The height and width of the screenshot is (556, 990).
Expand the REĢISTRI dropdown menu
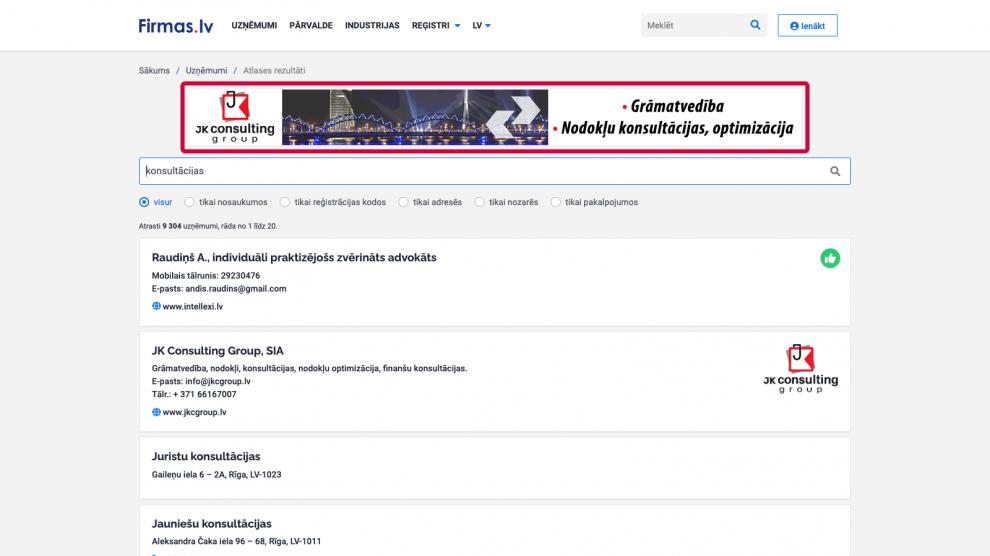[x=436, y=26]
